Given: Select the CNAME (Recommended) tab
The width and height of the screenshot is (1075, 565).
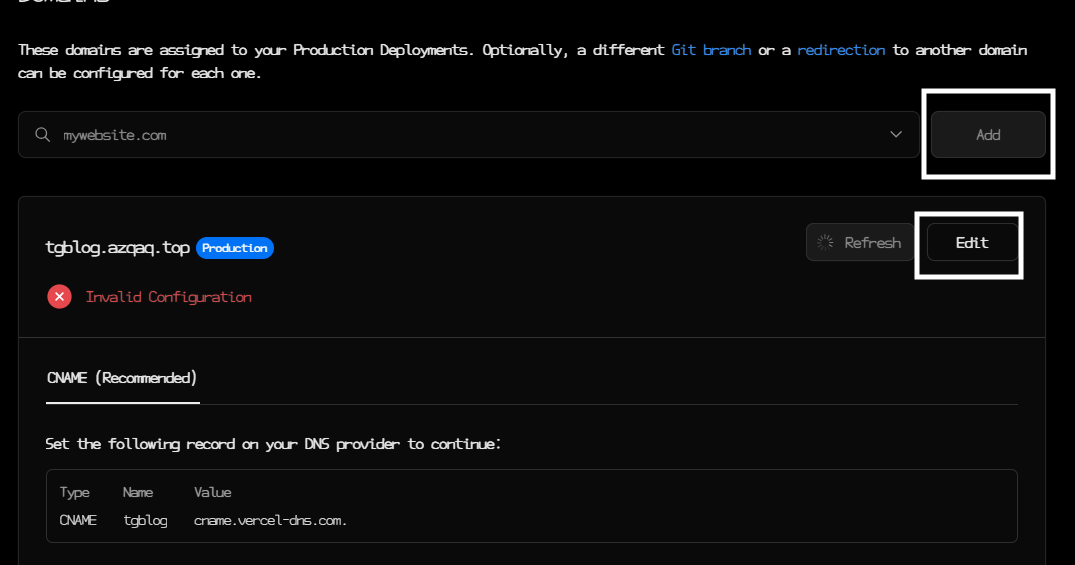Looking at the screenshot, I should 122,378.
